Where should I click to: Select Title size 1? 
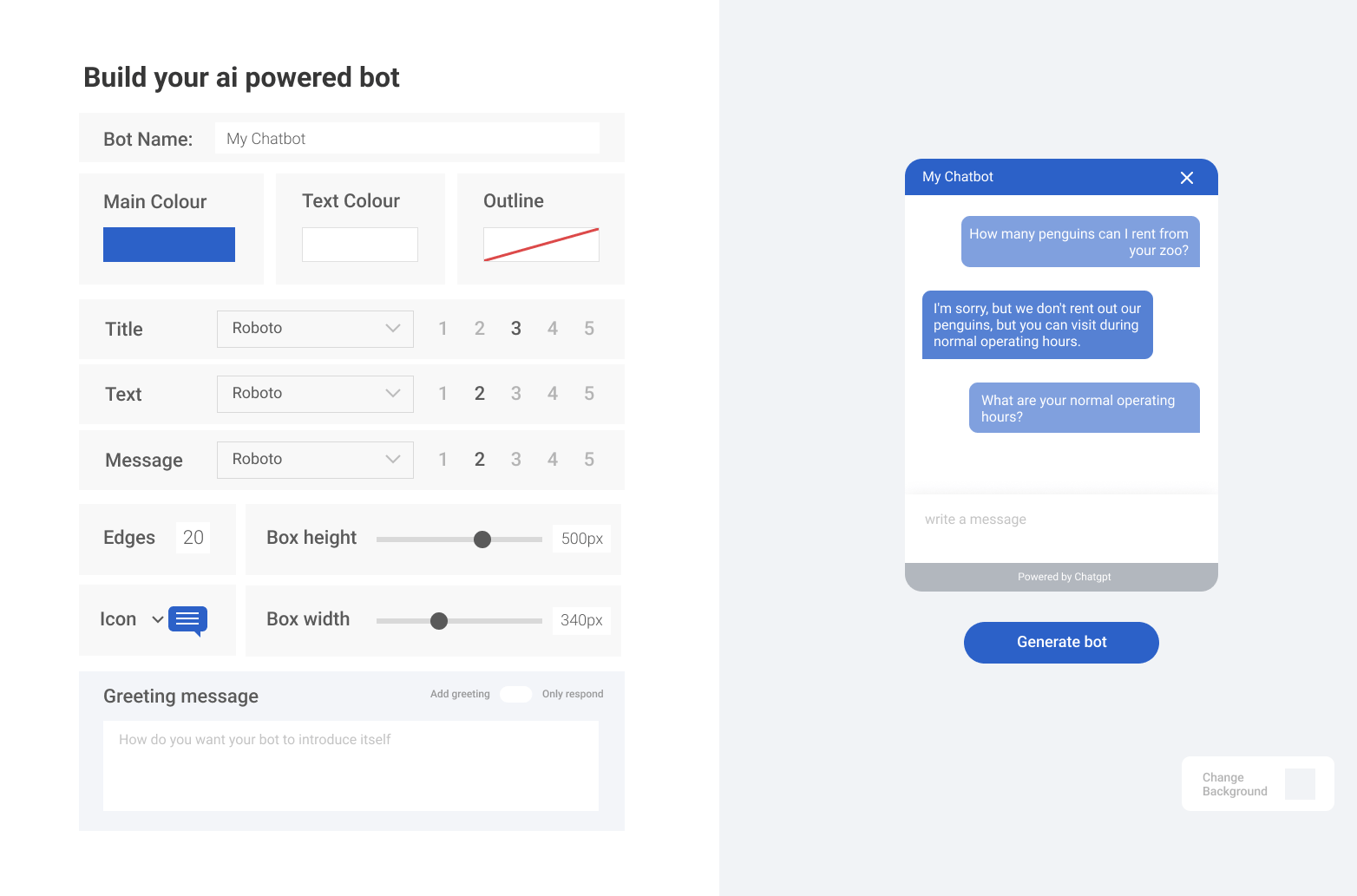pos(442,329)
